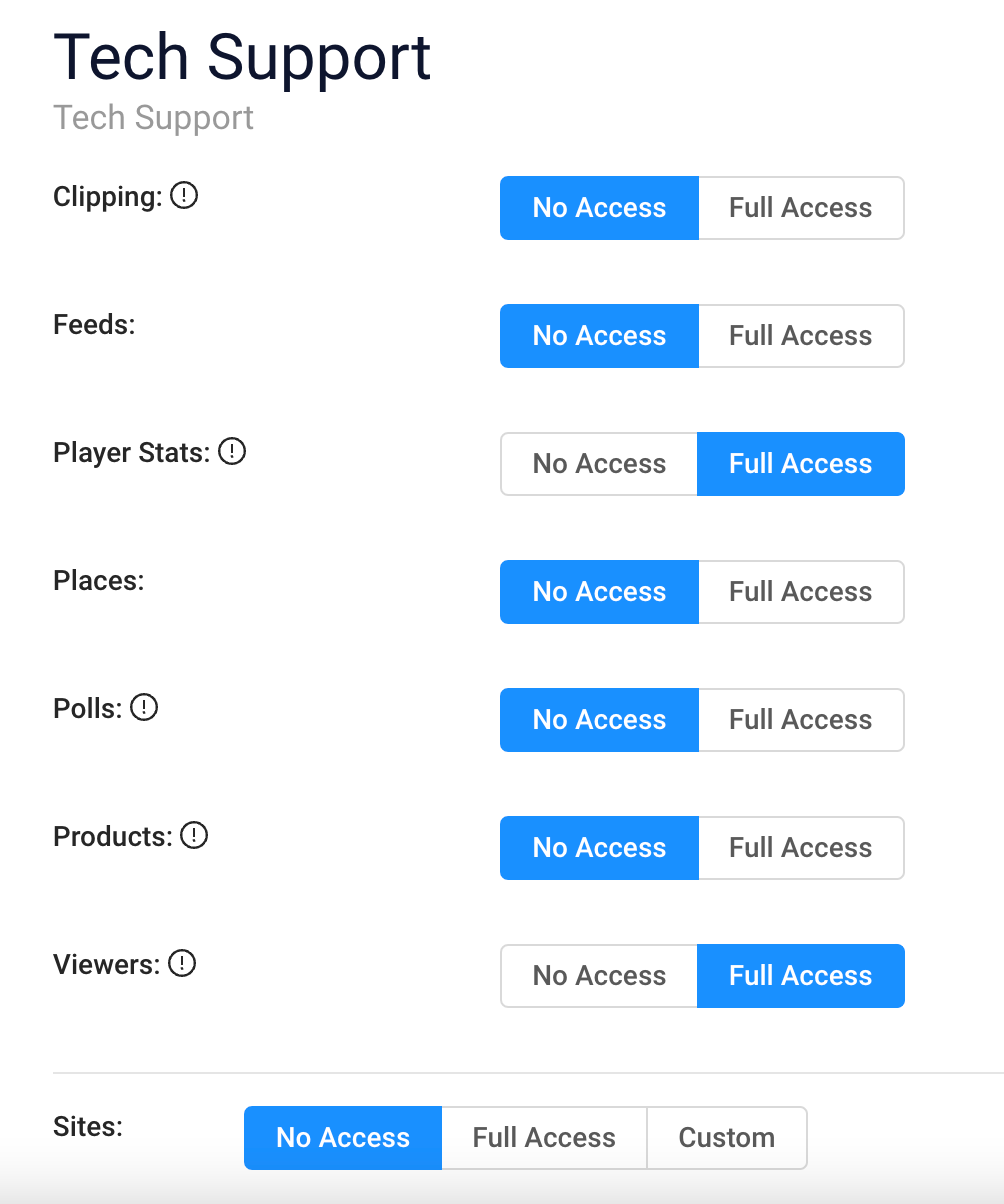The width and height of the screenshot is (1004, 1204).
Task: Select Custom access for Sites
Action: point(727,1138)
